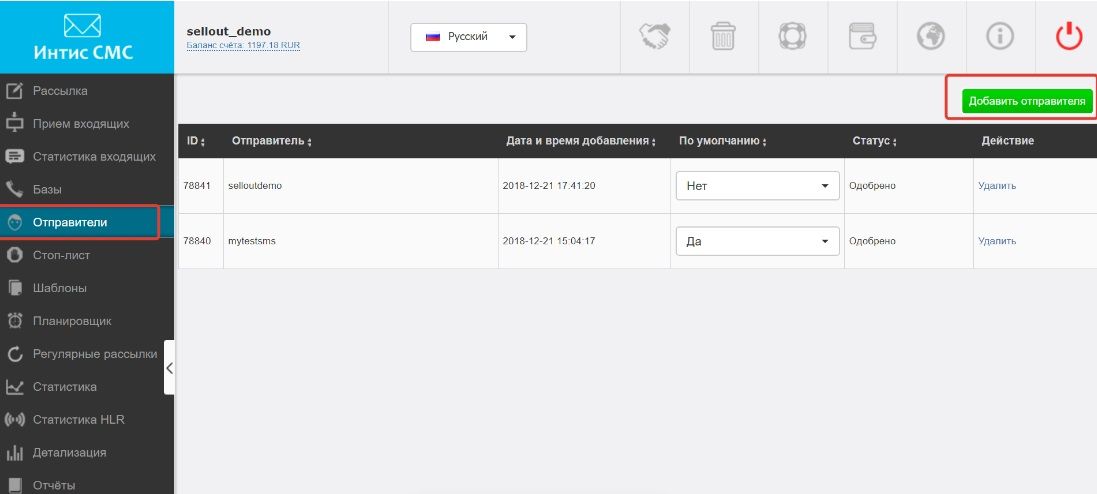The height and width of the screenshot is (494, 1097).
Task: Click the Действие column header
Action: [x=1007, y=141]
